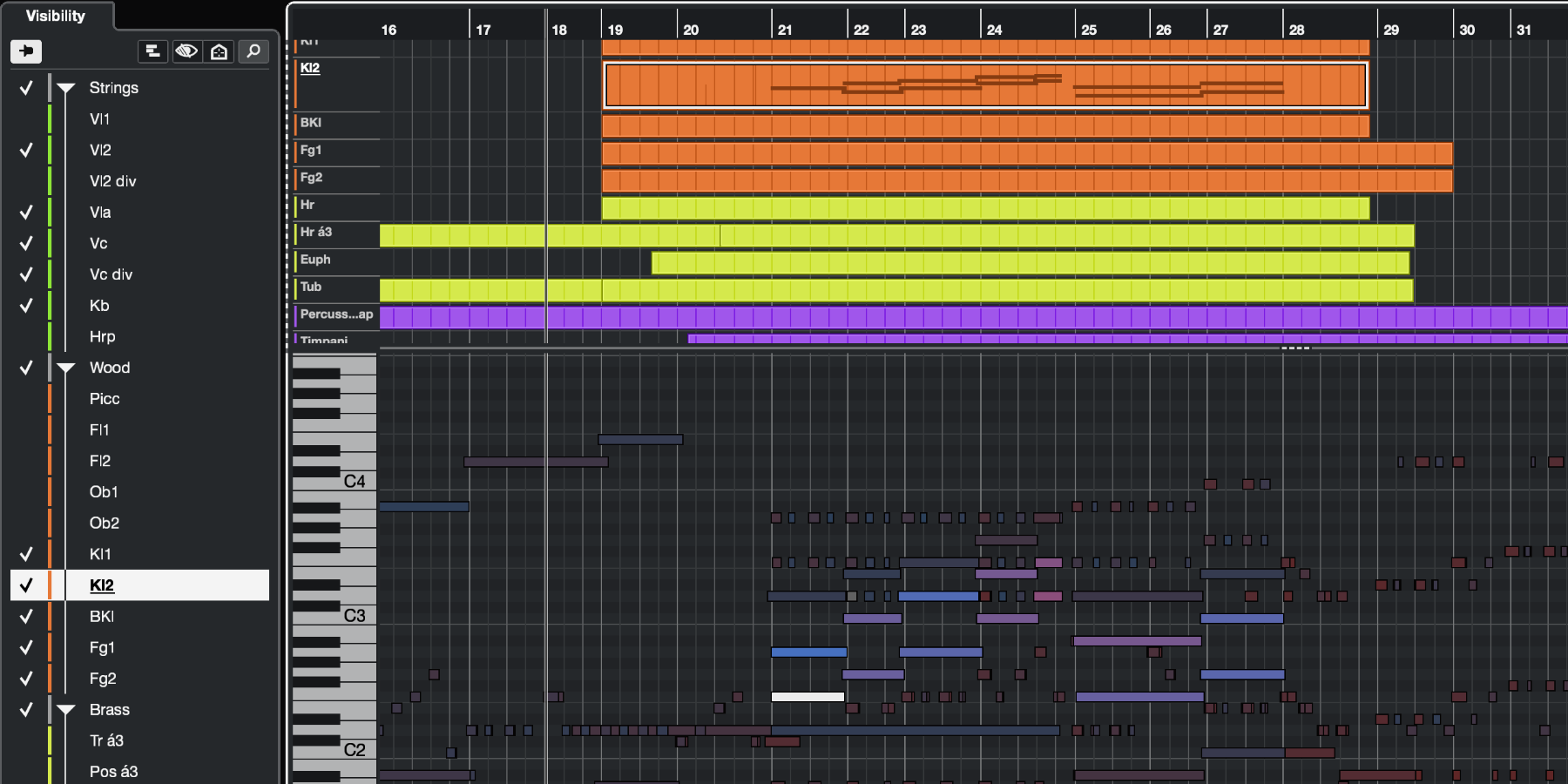Toggle the crossed-out eye visibility icon
The image size is (1568, 784).
186,51
